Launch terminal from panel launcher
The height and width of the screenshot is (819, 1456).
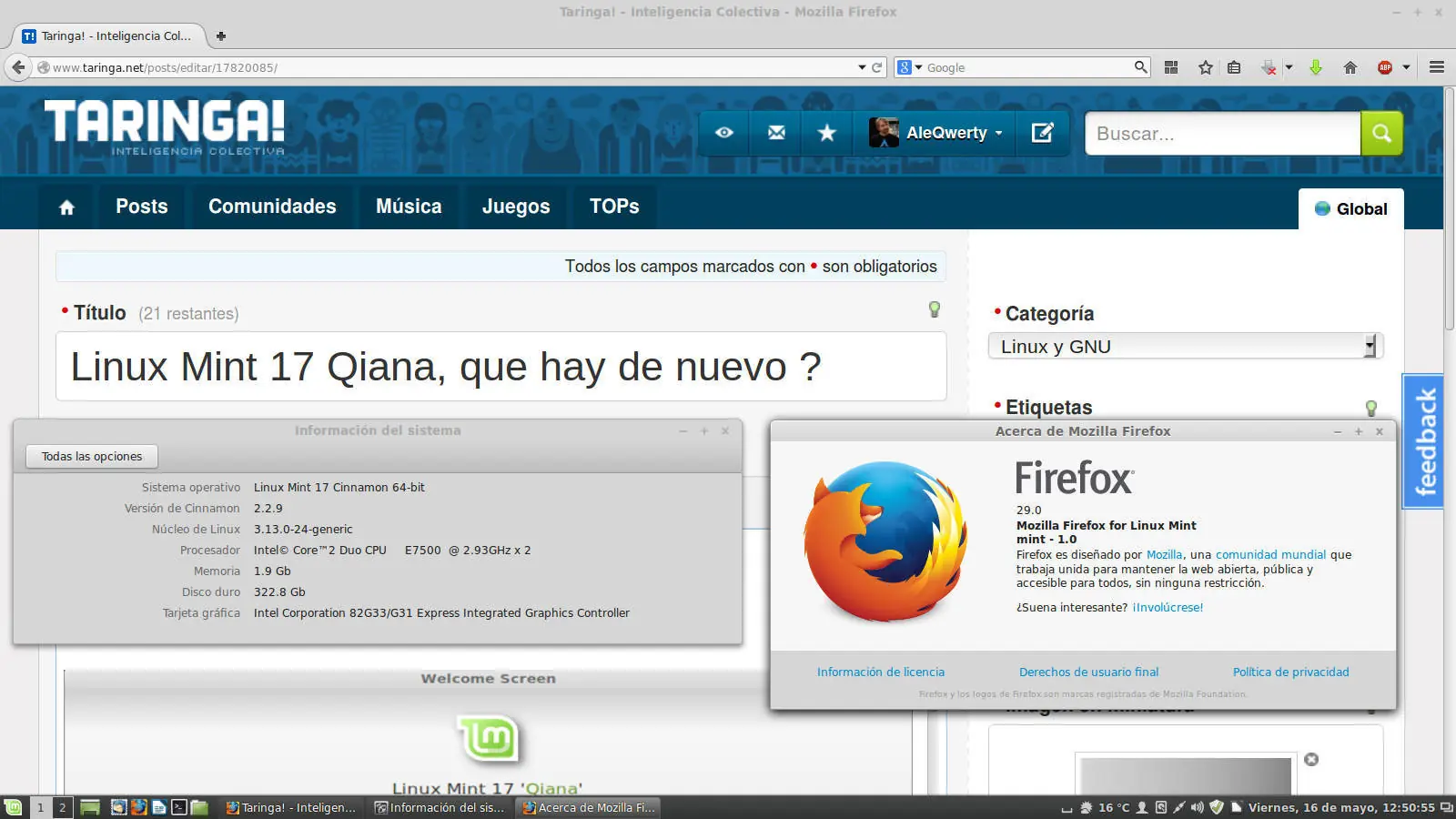[179, 807]
